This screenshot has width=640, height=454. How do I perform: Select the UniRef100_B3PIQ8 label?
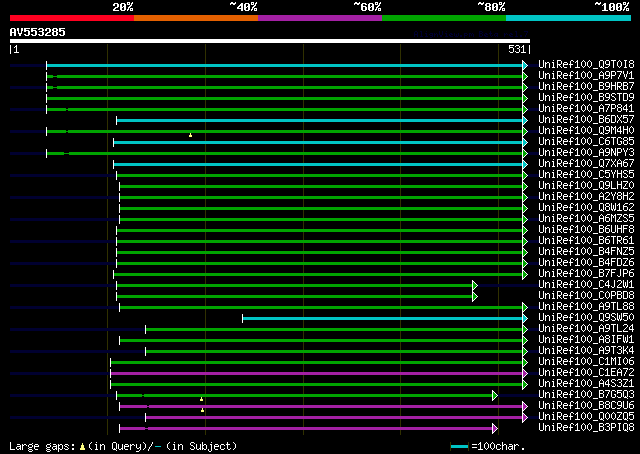click(x=586, y=428)
